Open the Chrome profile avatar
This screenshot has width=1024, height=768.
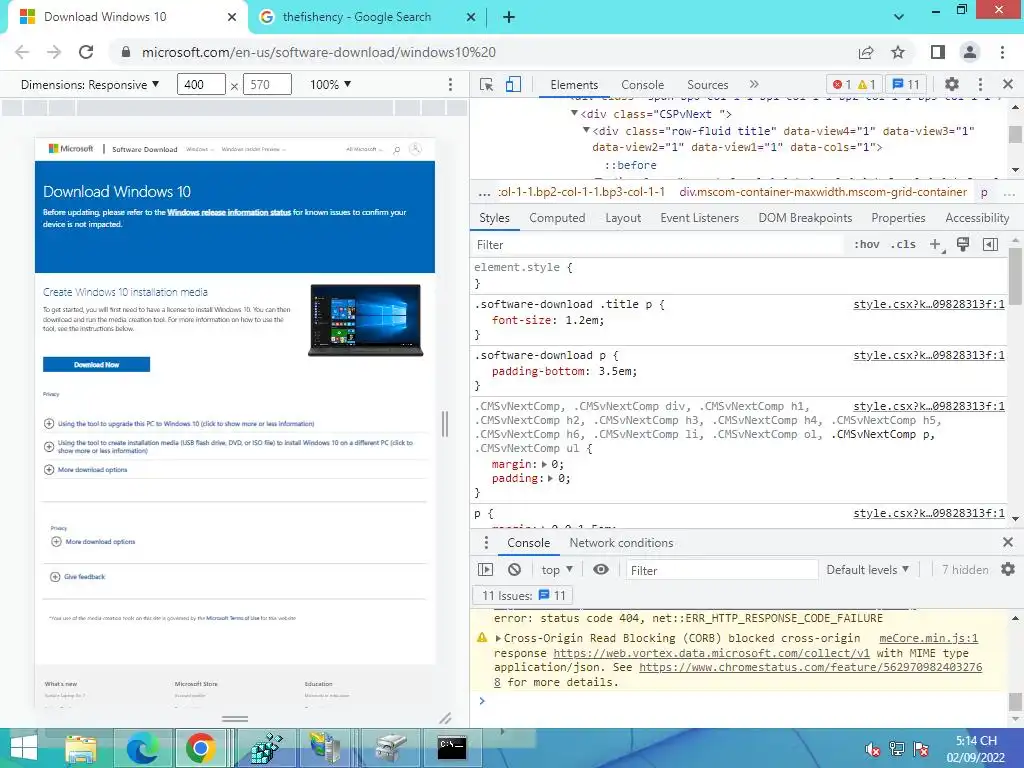(970, 52)
